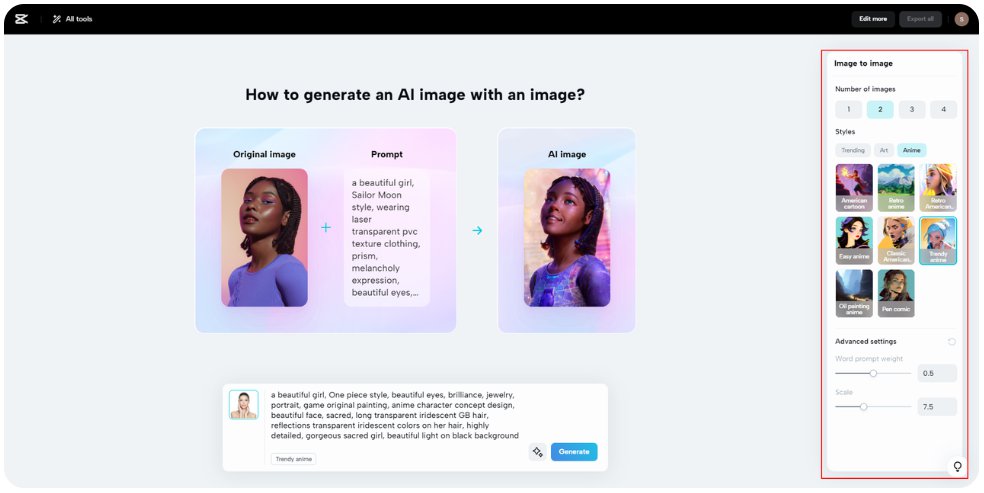Choose the Oil painting anime style
This screenshot has height=493, width=984.
click(854, 292)
